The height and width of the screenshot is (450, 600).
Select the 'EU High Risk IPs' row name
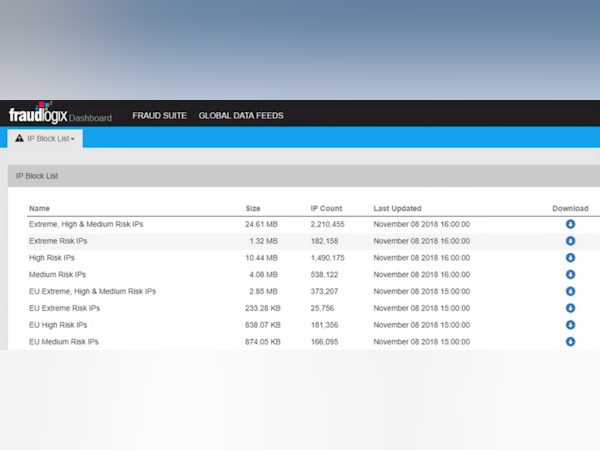58,325
